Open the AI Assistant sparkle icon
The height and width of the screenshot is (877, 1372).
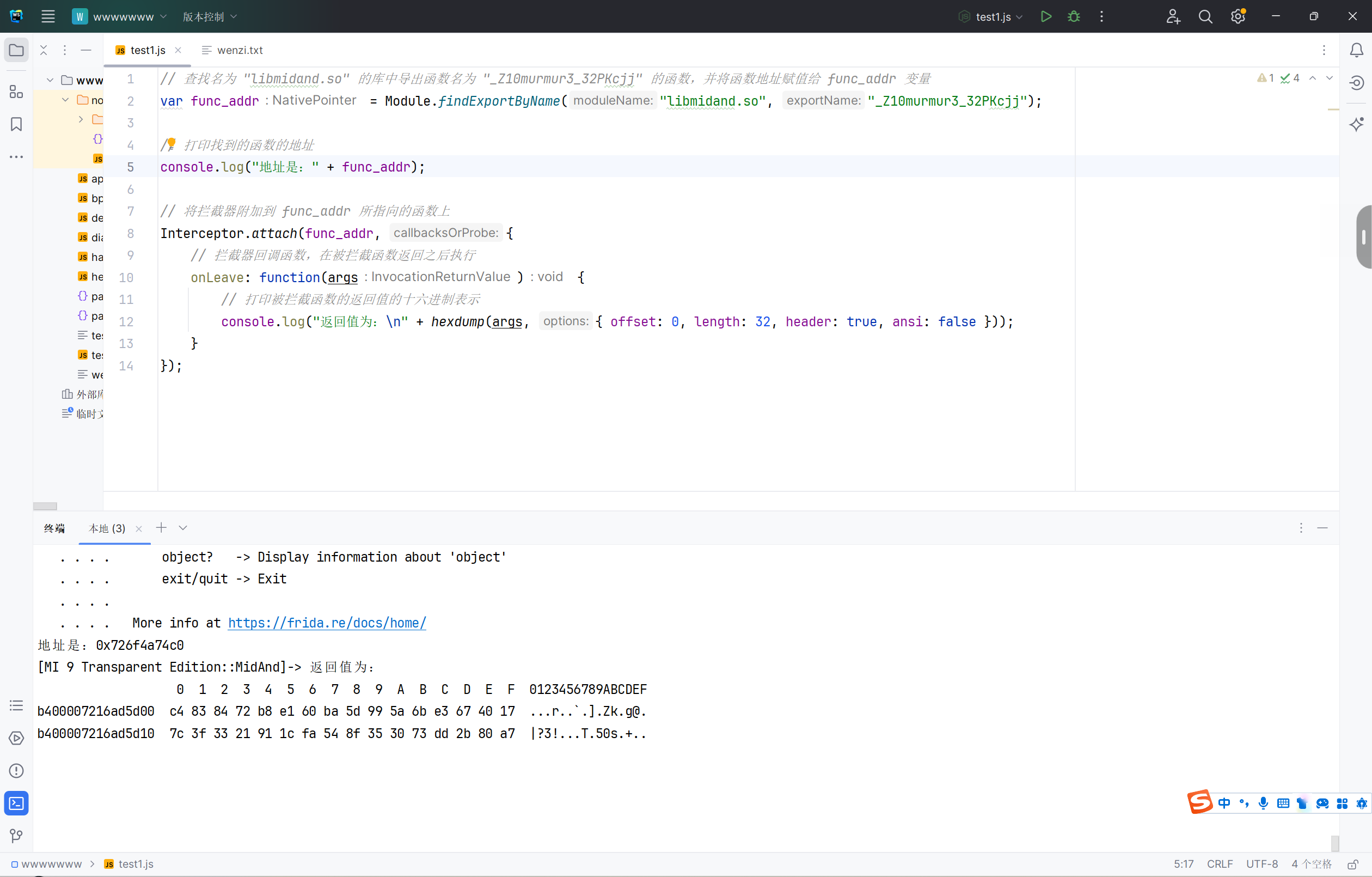coord(1357,124)
